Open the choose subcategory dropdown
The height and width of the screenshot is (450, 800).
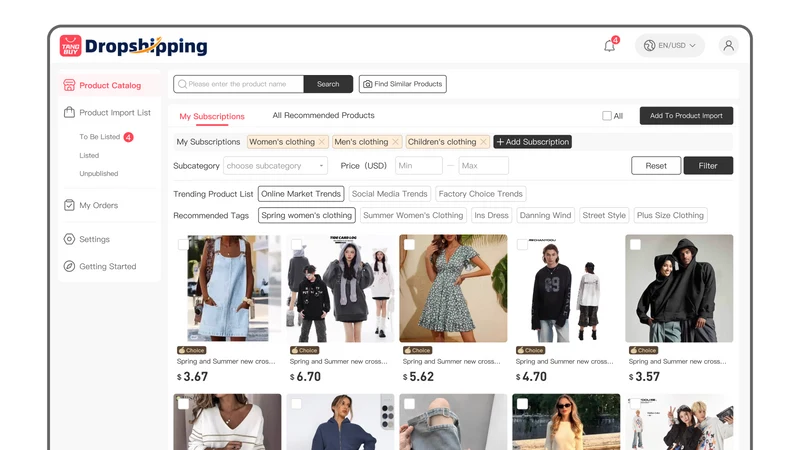[x=275, y=166]
